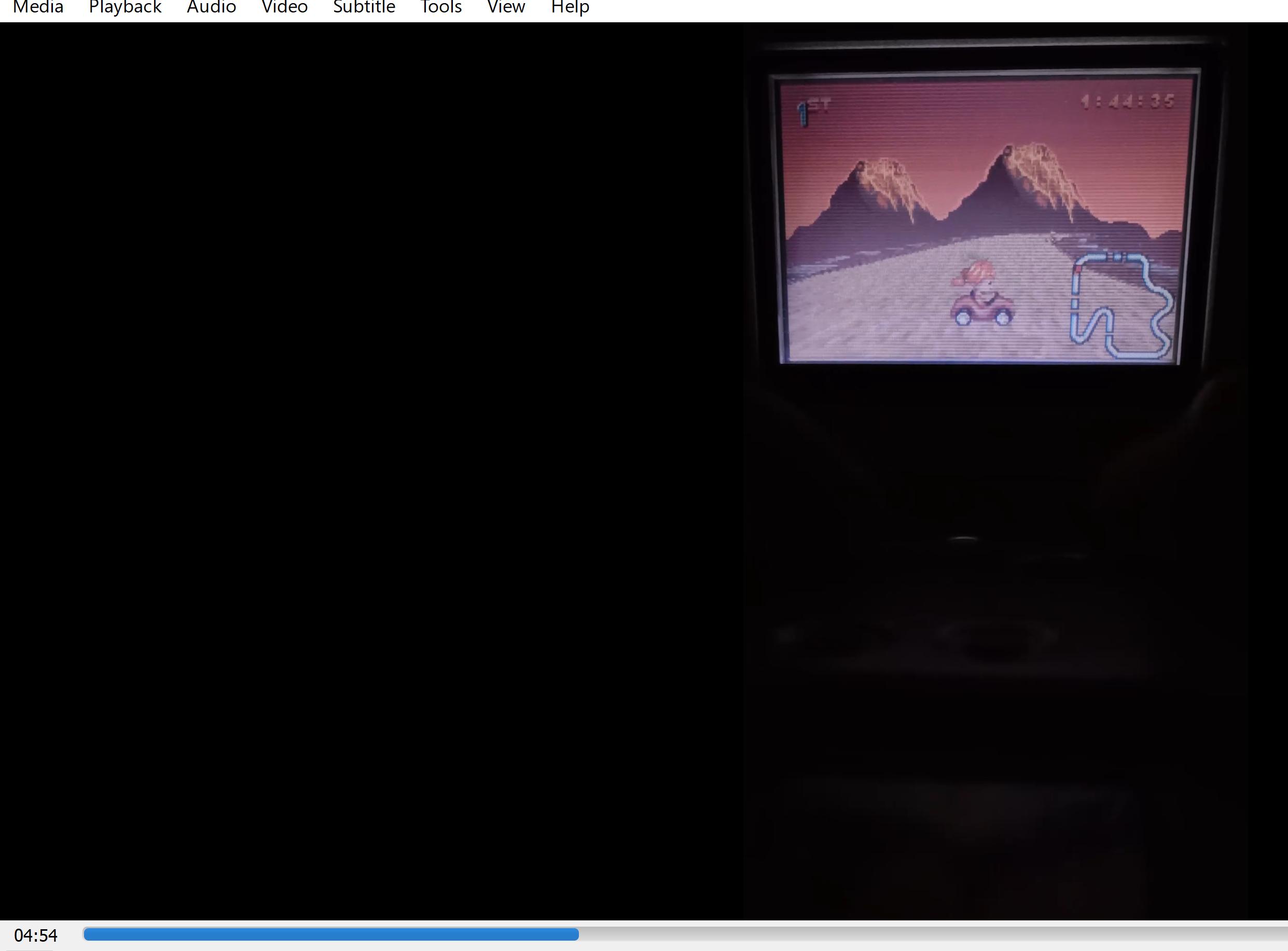Open the Tools menu
The height and width of the screenshot is (951, 1288).
(441, 7)
